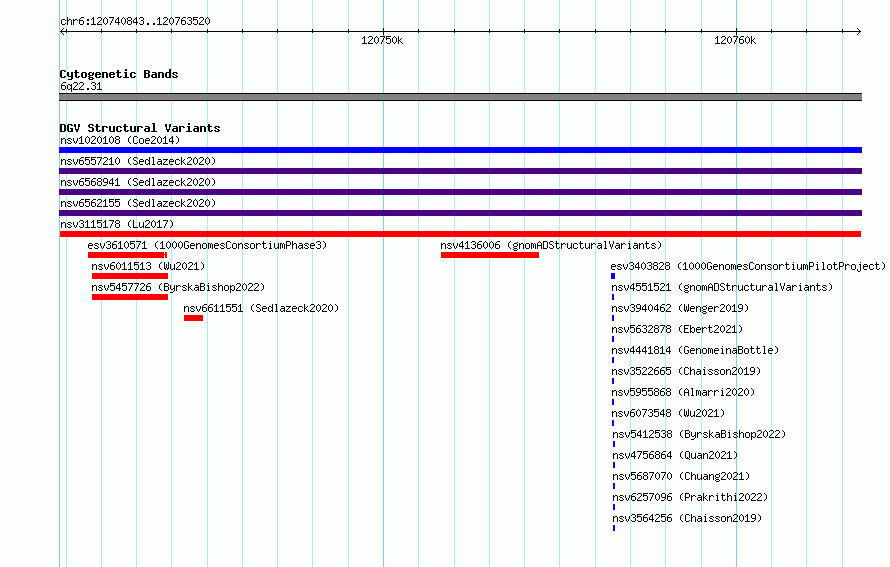Select the blue nsv1020108 variant bar
This screenshot has height=567, width=890.
(460, 150)
